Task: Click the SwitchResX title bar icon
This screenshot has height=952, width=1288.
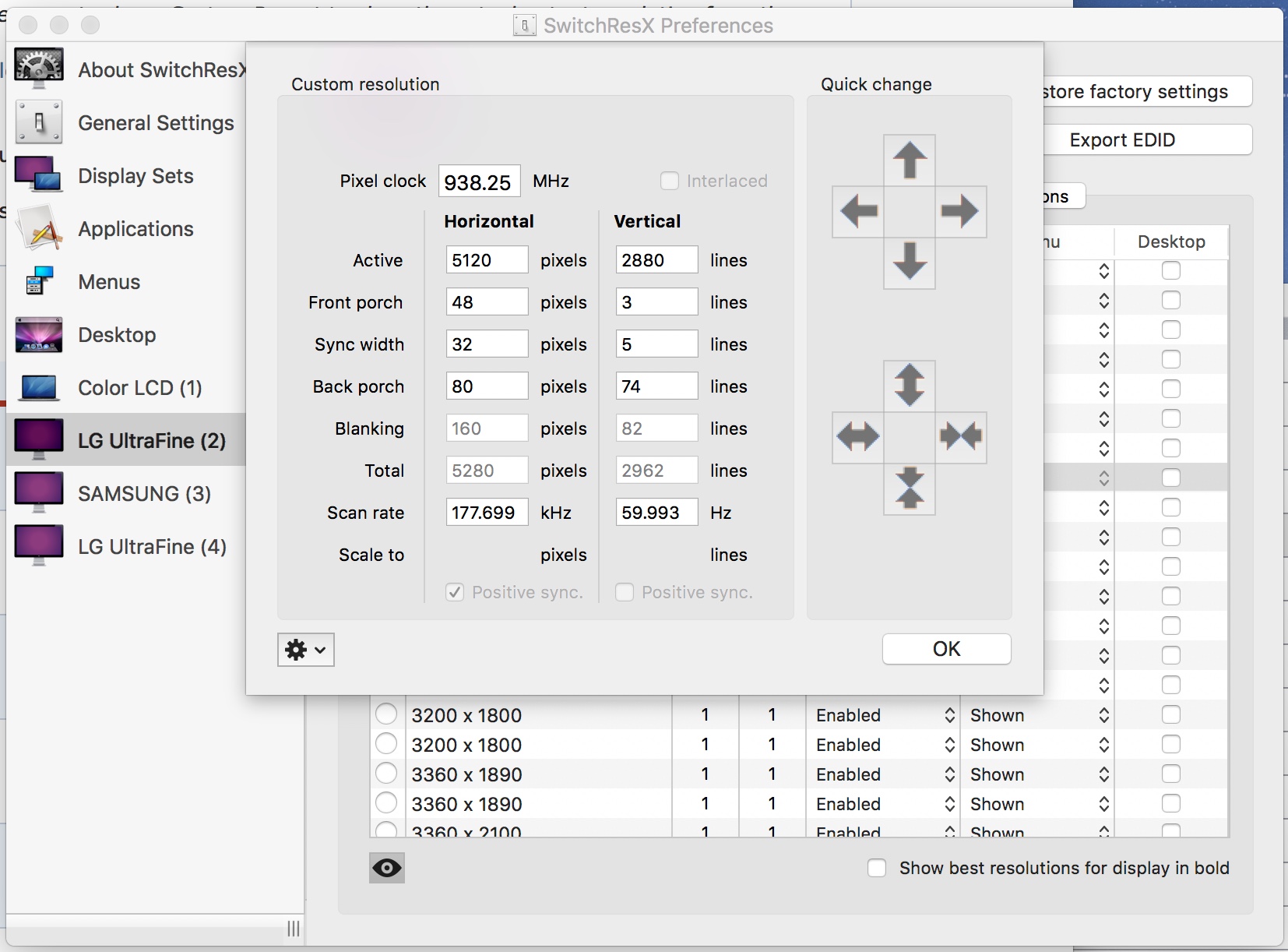Action: (525, 26)
